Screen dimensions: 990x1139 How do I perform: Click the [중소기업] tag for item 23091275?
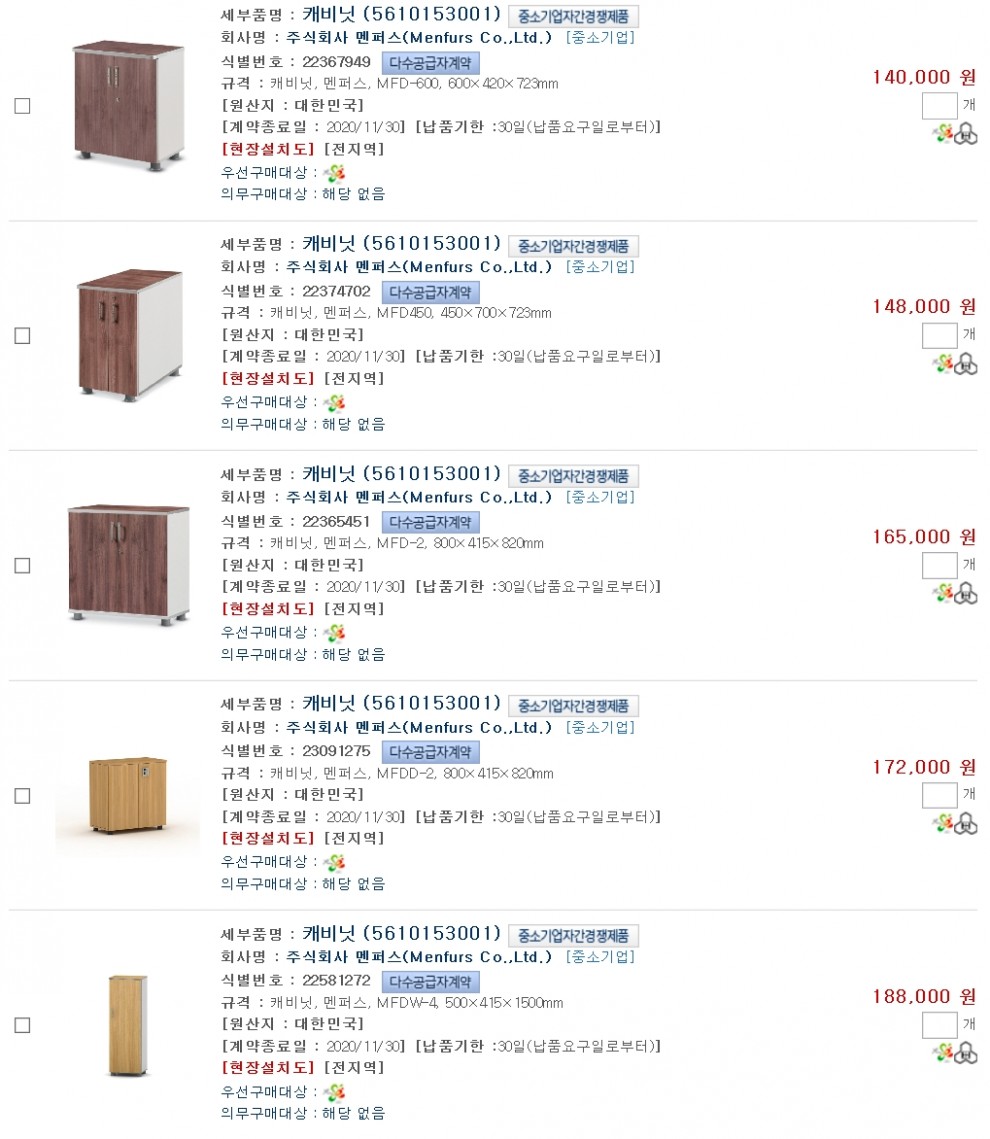[x=600, y=728]
